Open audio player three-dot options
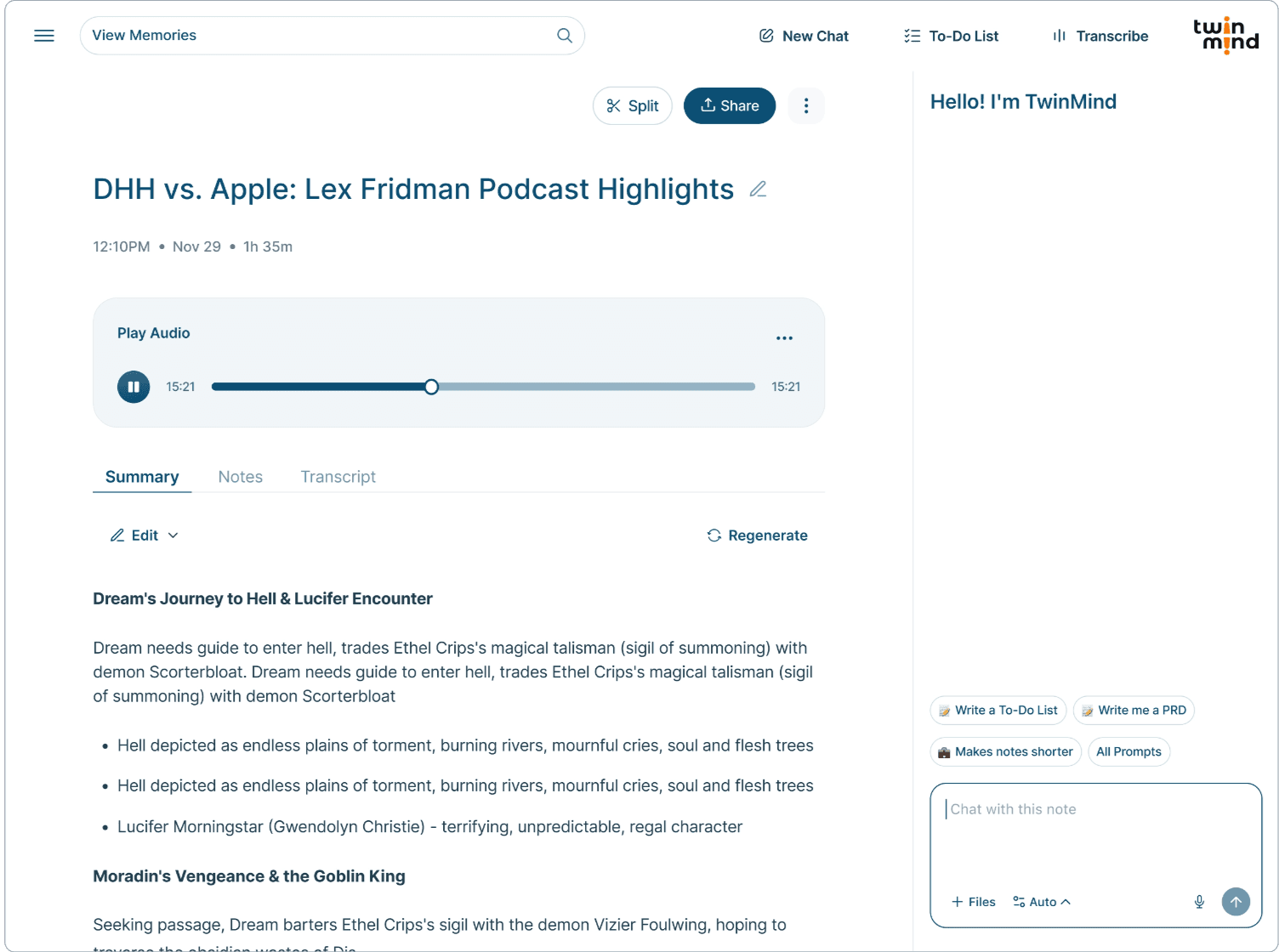This screenshot has height=952, width=1279. pos(784,338)
